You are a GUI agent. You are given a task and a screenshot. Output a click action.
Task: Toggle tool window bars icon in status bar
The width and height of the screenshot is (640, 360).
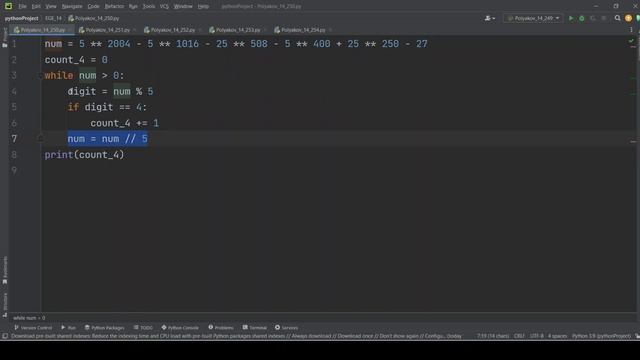(4, 336)
